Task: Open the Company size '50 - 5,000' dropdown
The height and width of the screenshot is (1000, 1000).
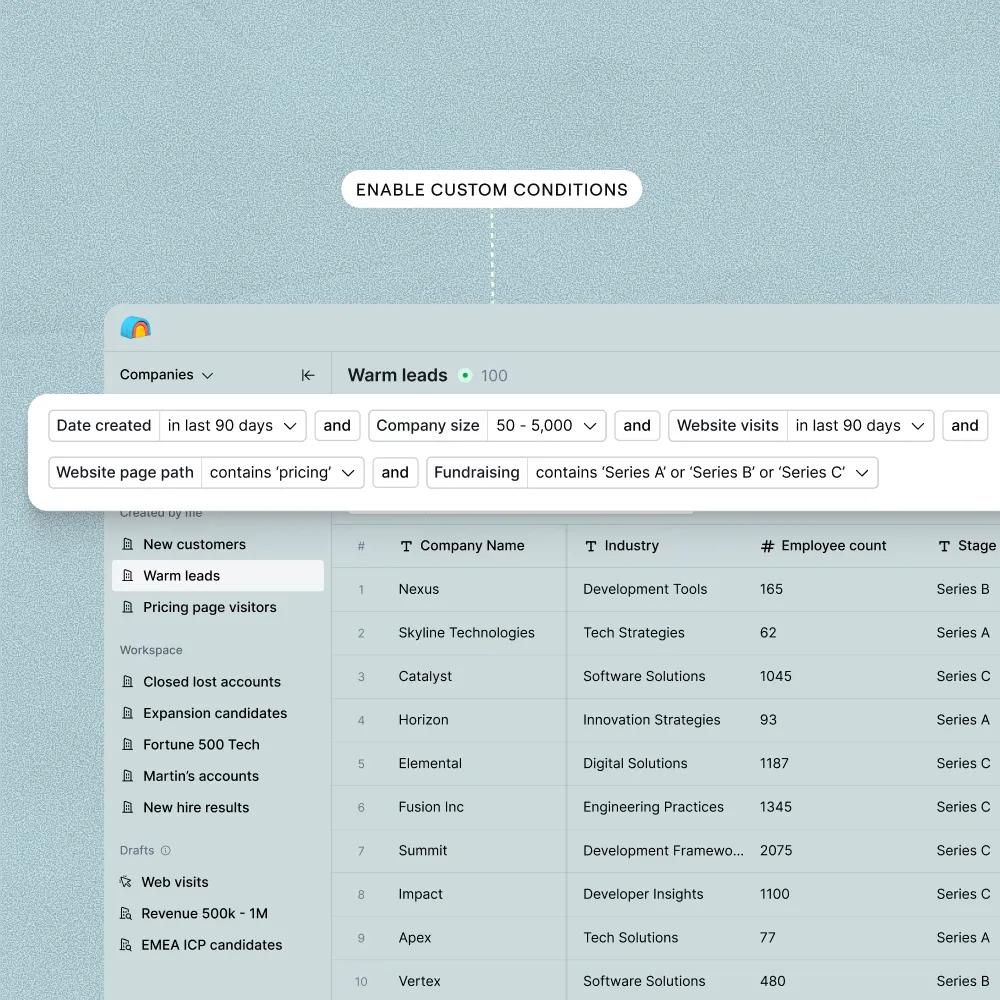Action: 547,425
